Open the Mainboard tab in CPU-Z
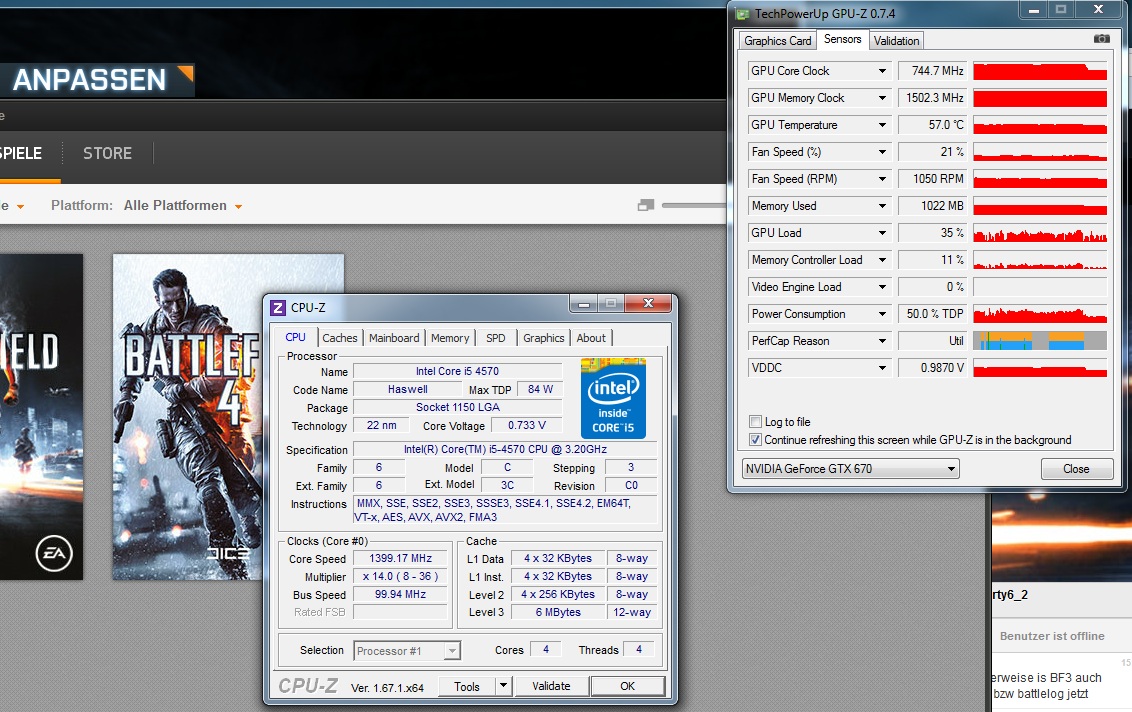 (x=393, y=338)
